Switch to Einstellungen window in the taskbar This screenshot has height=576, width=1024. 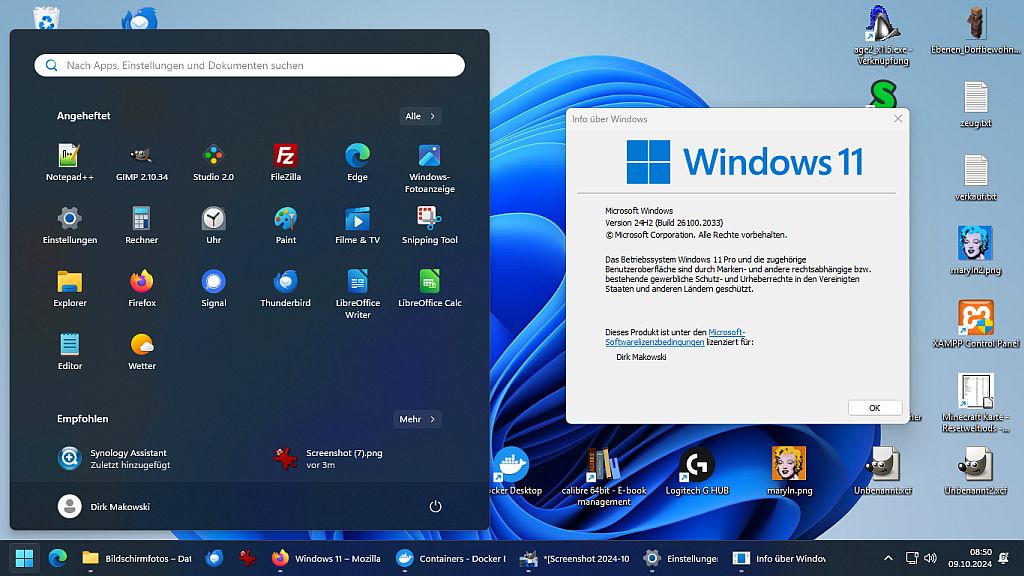pyautogui.click(x=680, y=558)
